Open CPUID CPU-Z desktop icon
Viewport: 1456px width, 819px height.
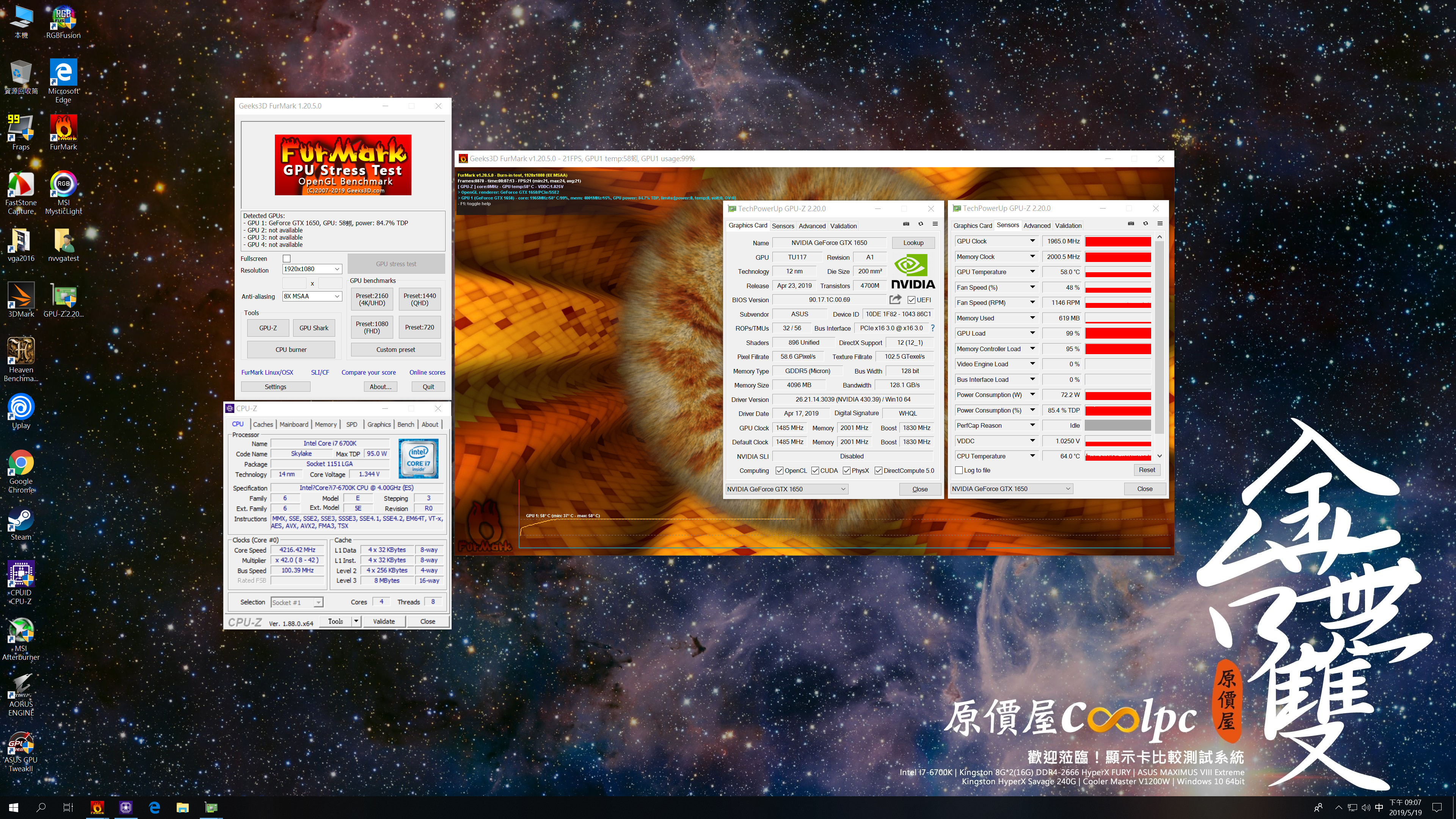[x=21, y=583]
